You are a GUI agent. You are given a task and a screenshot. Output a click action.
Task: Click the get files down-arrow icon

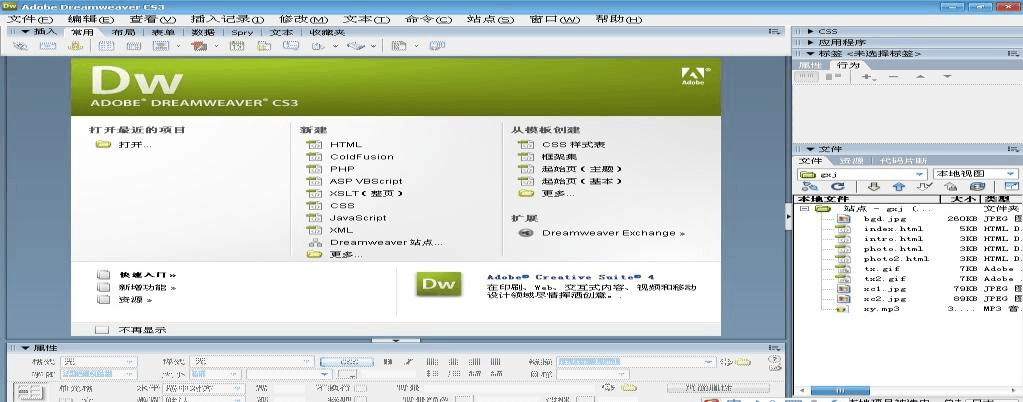pos(873,187)
